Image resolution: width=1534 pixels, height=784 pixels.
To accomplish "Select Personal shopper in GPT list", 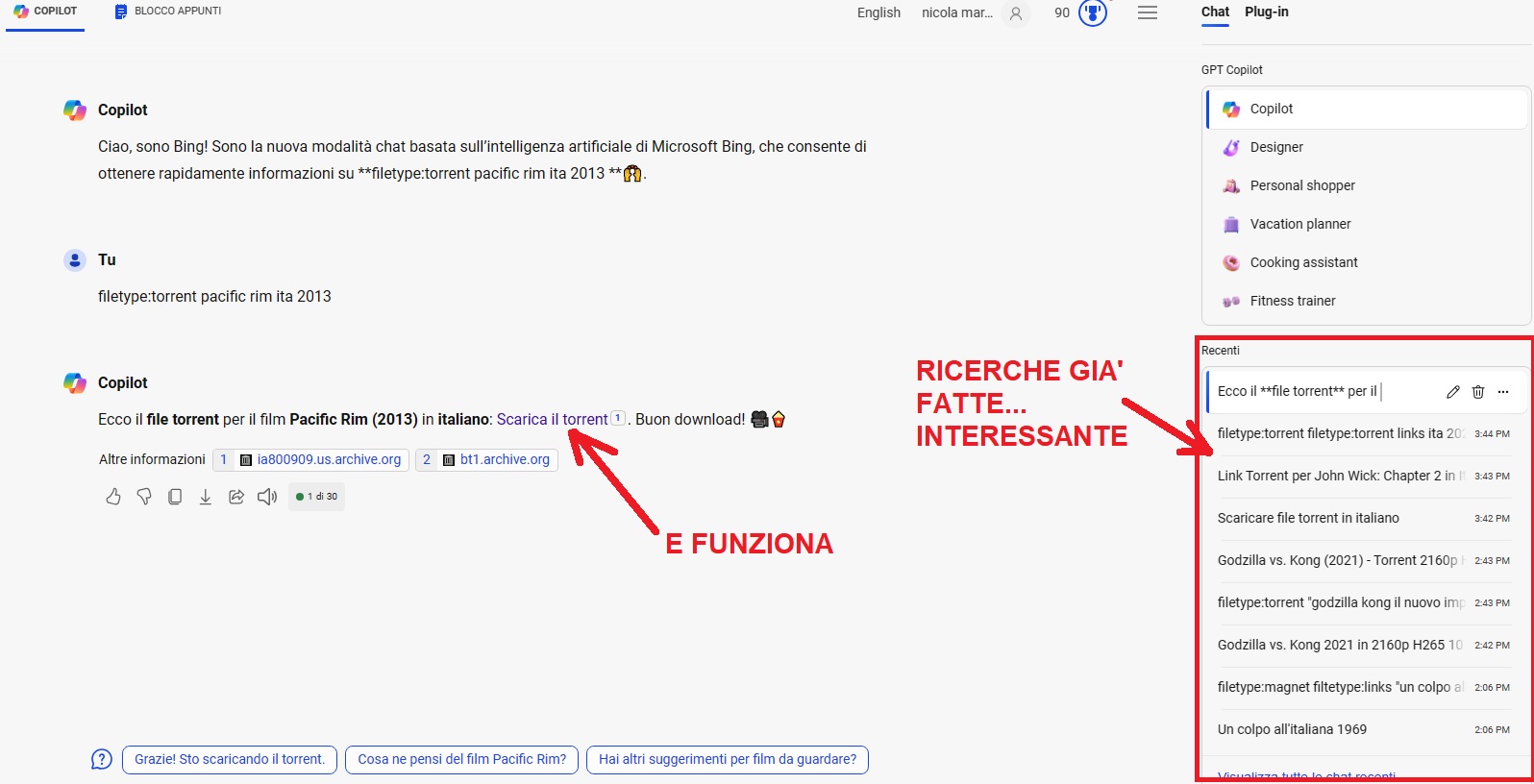I will (1367, 185).
